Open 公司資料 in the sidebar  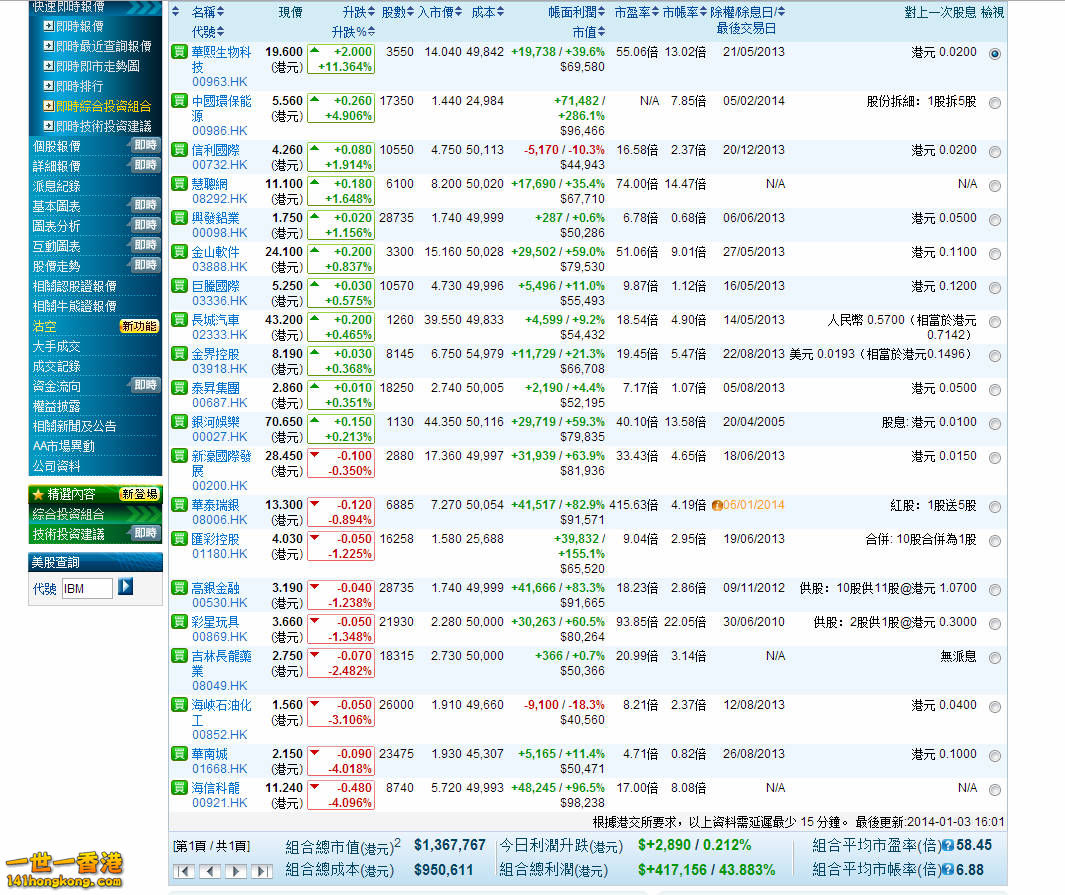[x=56, y=466]
